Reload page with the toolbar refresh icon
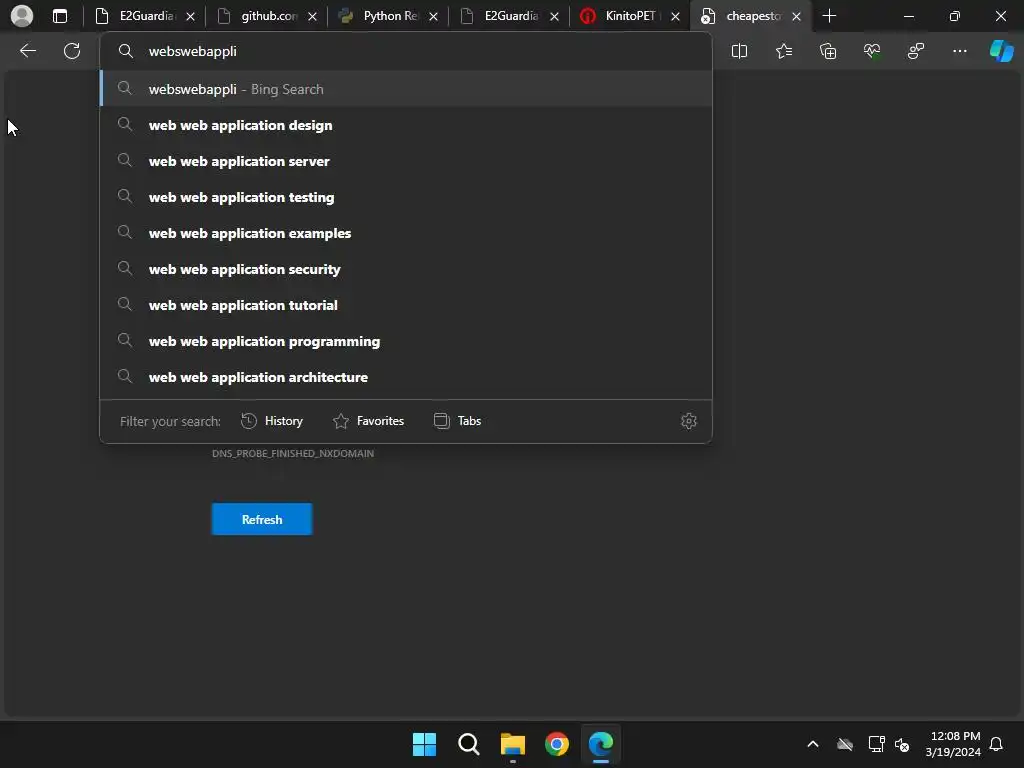1024x768 pixels. coord(72,51)
